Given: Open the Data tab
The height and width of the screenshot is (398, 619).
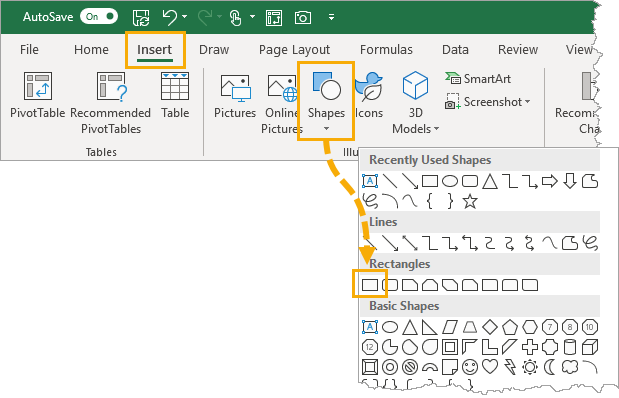Looking at the screenshot, I should (455, 50).
